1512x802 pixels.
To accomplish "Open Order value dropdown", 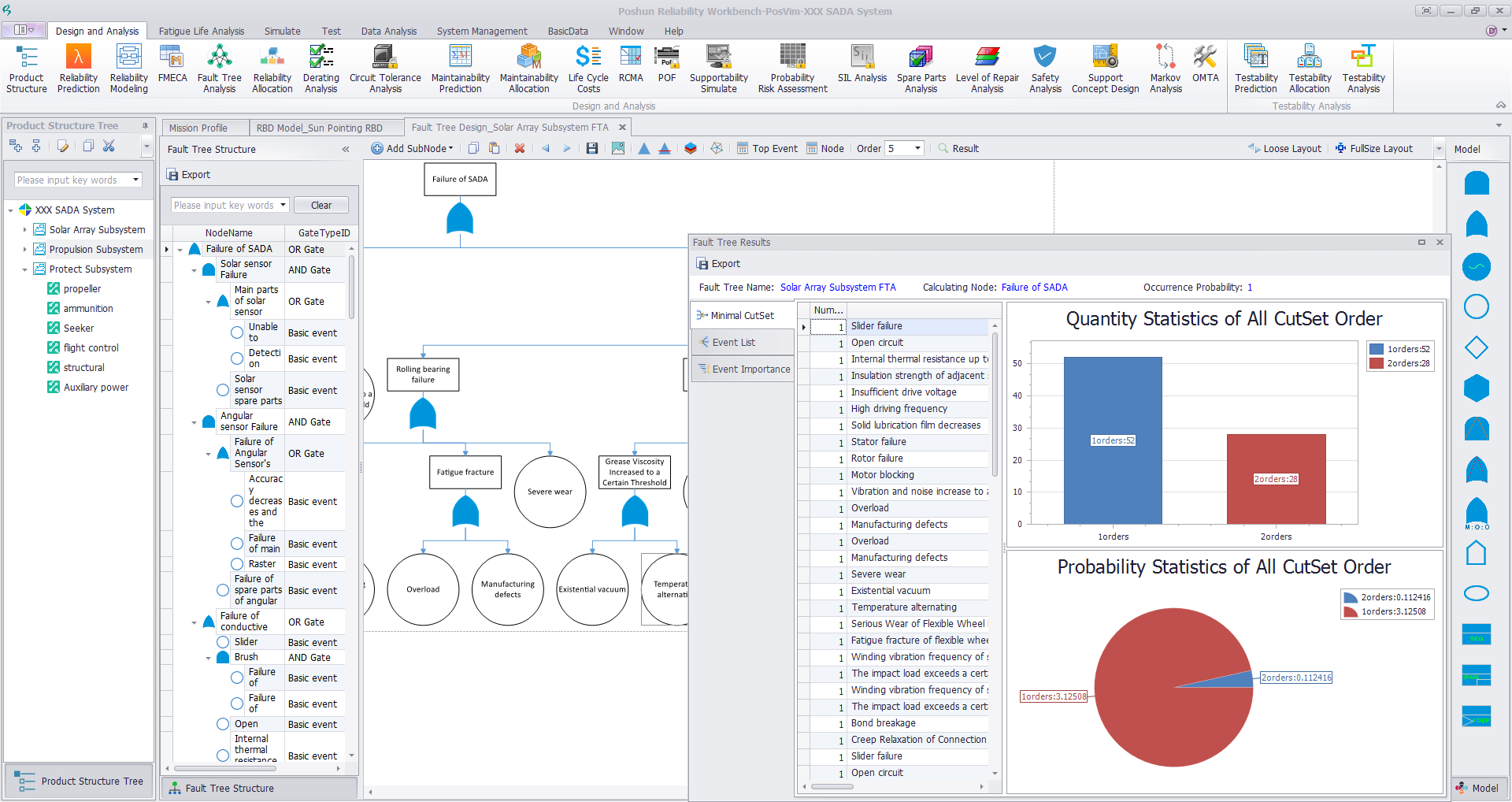I will pyautogui.click(x=917, y=148).
